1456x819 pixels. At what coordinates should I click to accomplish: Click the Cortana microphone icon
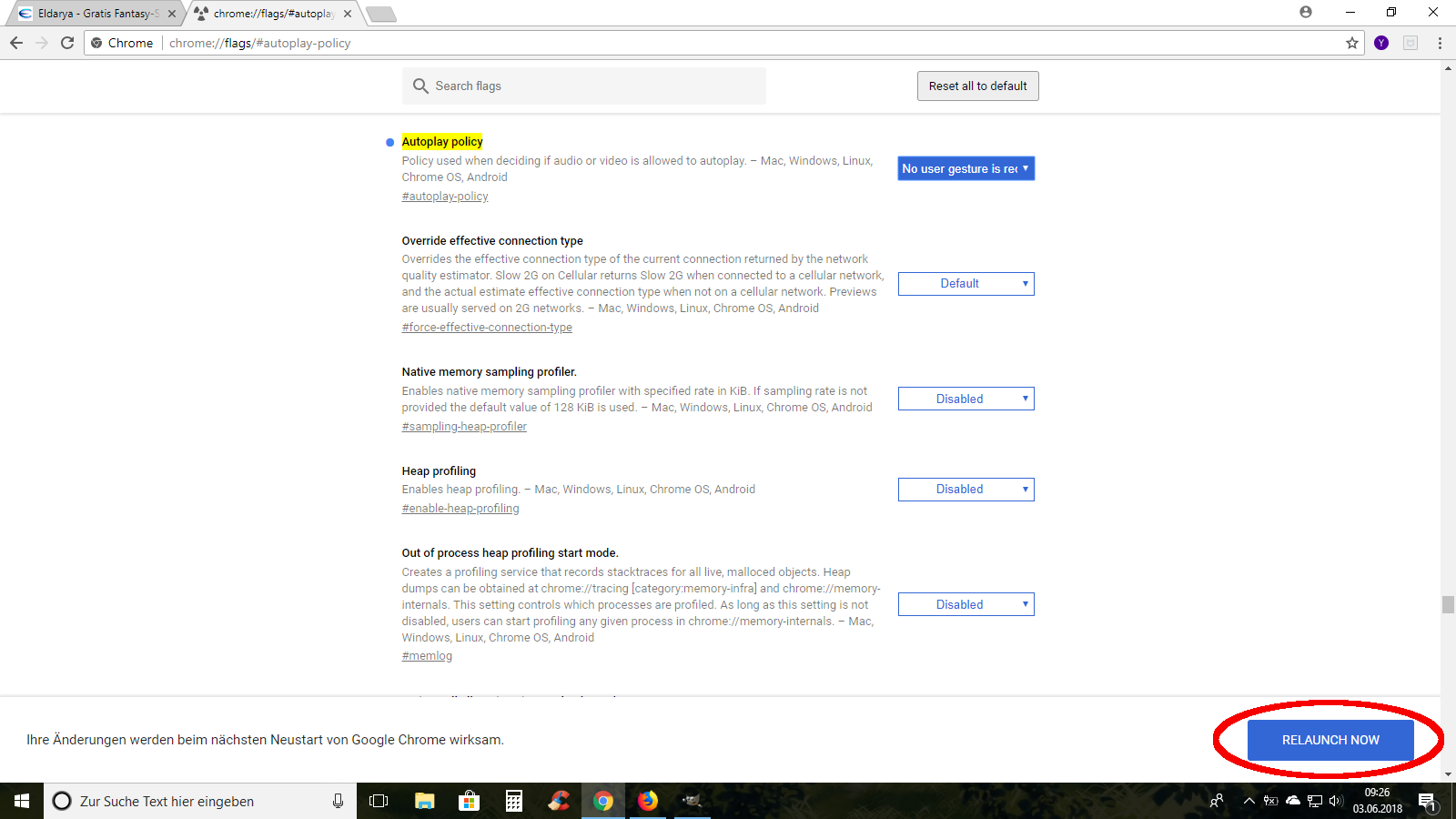pos(338,801)
